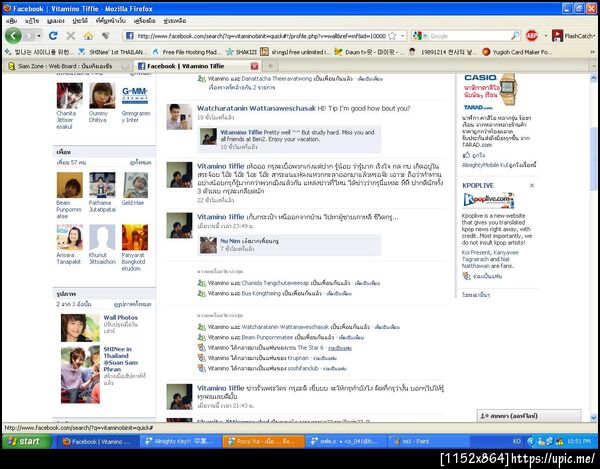This screenshot has height=469, width=600.
Task: Open Panyarat Bongkotd's friend photo
Action: point(135,237)
